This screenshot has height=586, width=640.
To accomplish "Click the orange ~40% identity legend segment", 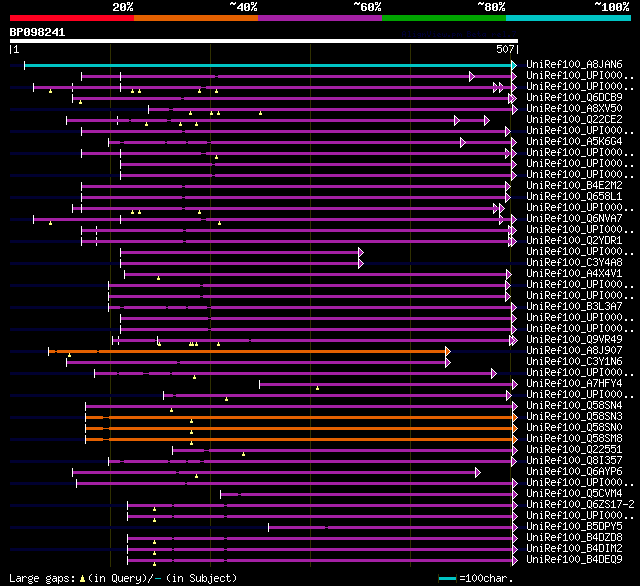I will (196, 18).
